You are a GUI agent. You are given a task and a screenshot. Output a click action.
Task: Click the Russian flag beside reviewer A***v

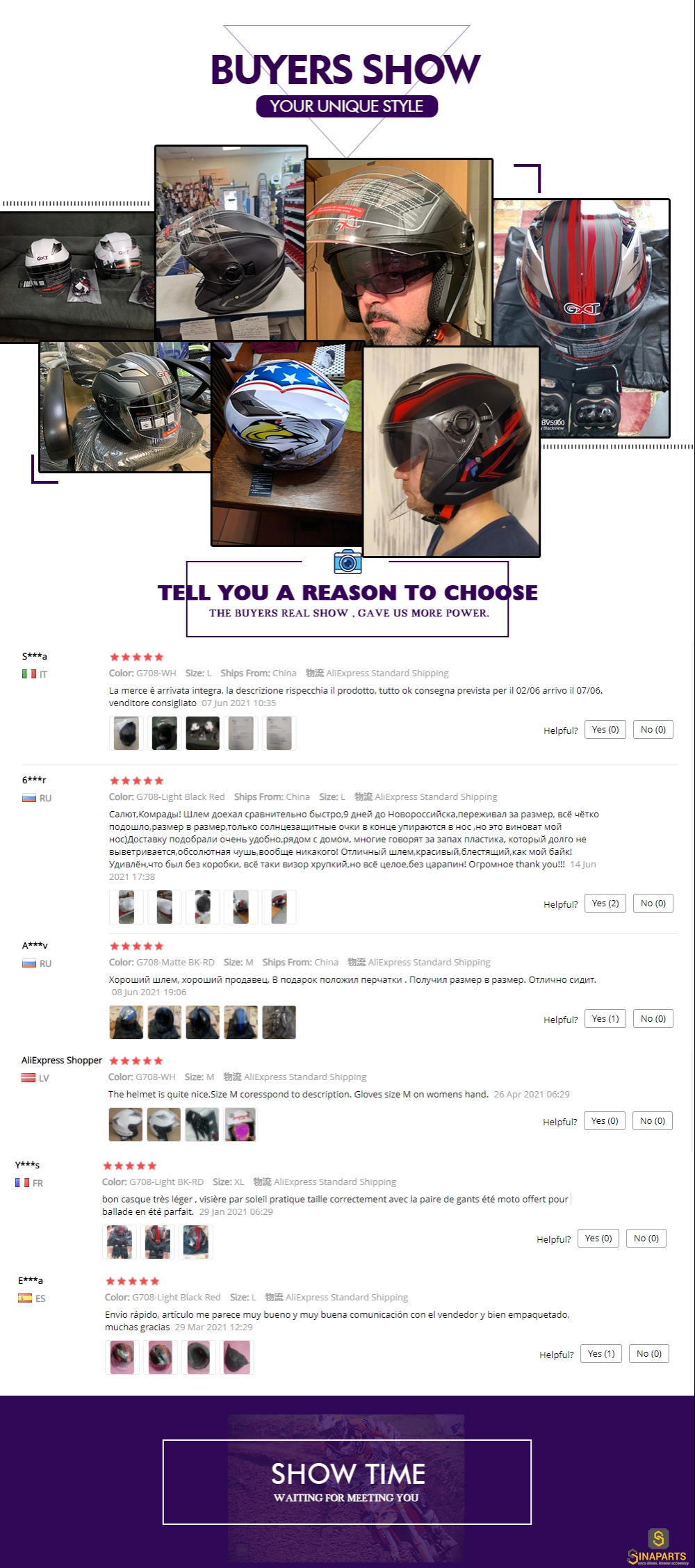(x=28, y=963)
